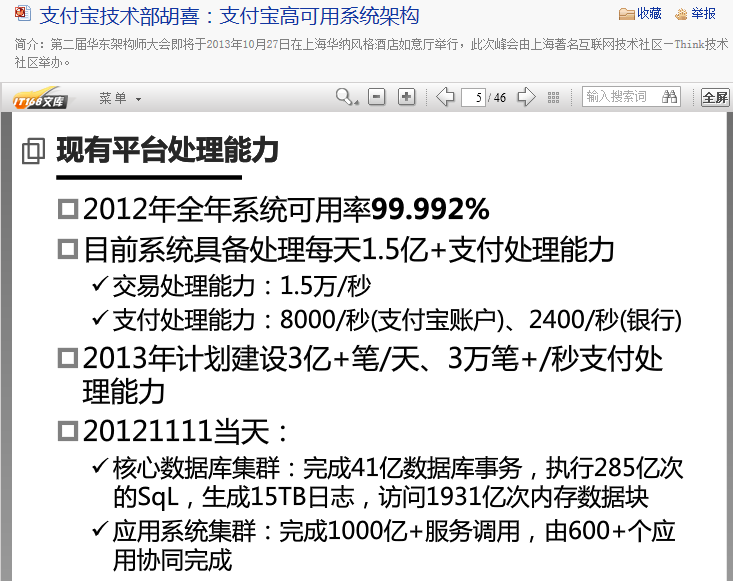
Task: Click the PowerPoint document icon beside title
Action: [x=22, y=14]
